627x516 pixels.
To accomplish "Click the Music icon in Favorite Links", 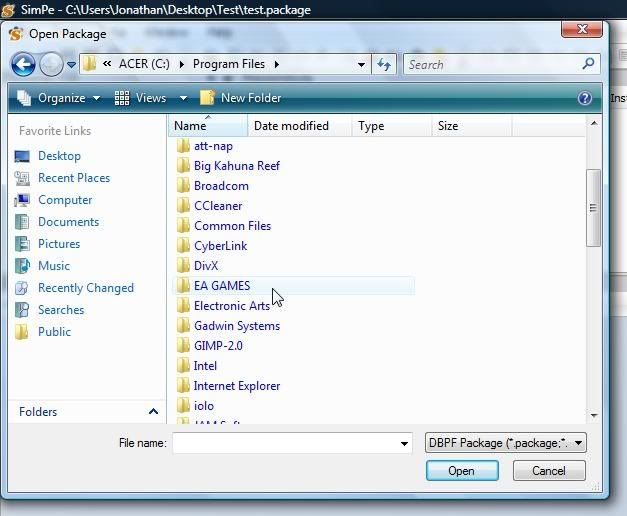I will pyautogui.click(x=22, y=266).
